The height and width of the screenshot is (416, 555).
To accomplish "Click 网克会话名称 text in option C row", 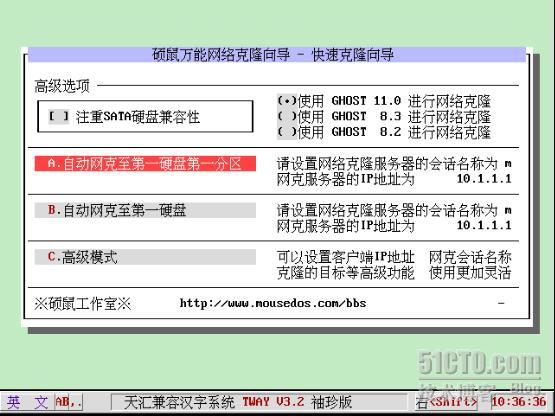I will click(x=470, y=257).
